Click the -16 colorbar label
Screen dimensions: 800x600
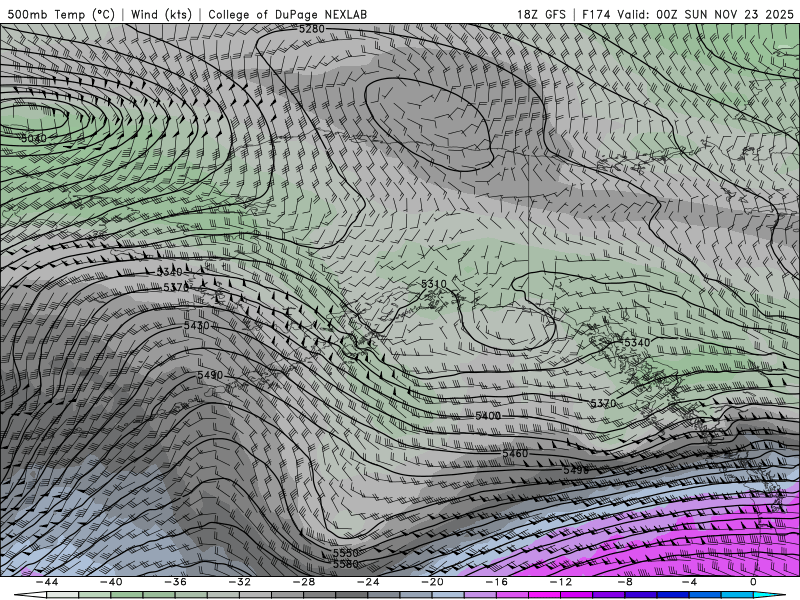(497, 582)
